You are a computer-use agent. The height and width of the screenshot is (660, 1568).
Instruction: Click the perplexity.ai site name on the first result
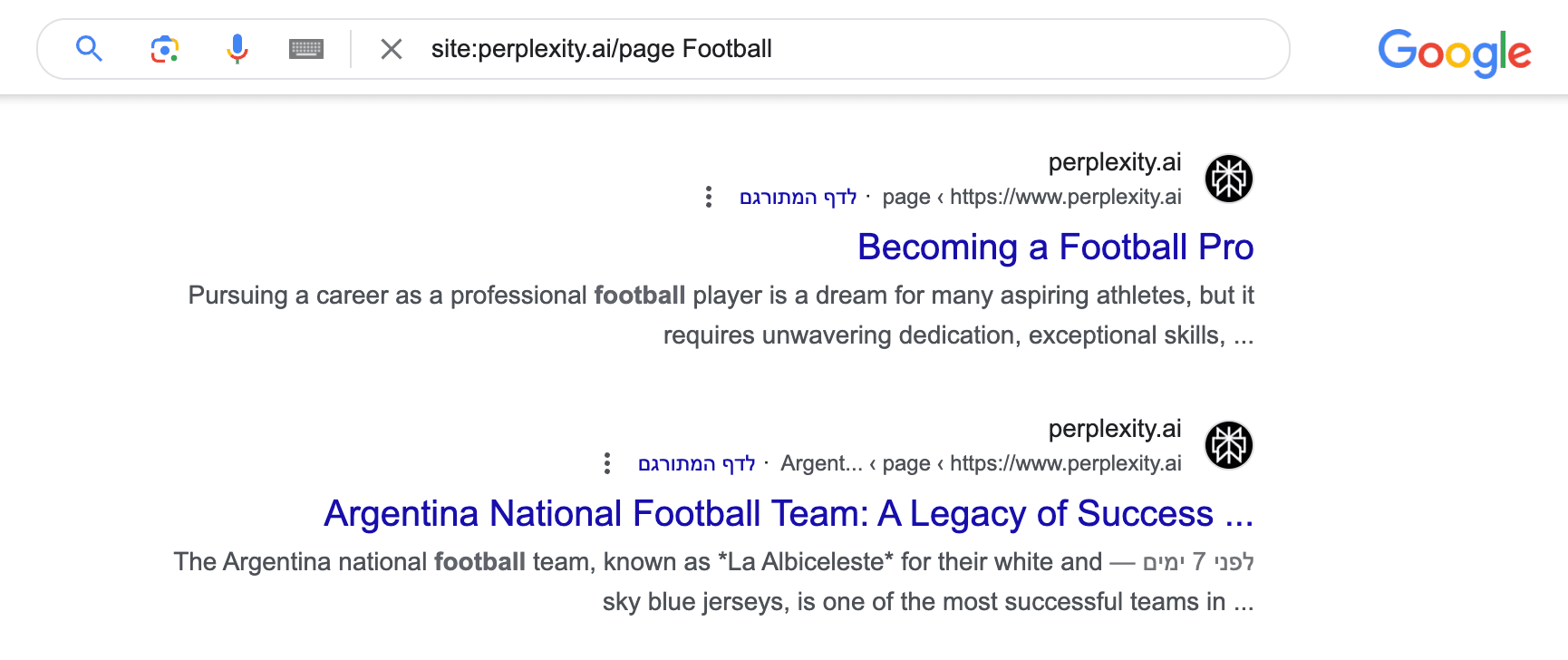1115,162
